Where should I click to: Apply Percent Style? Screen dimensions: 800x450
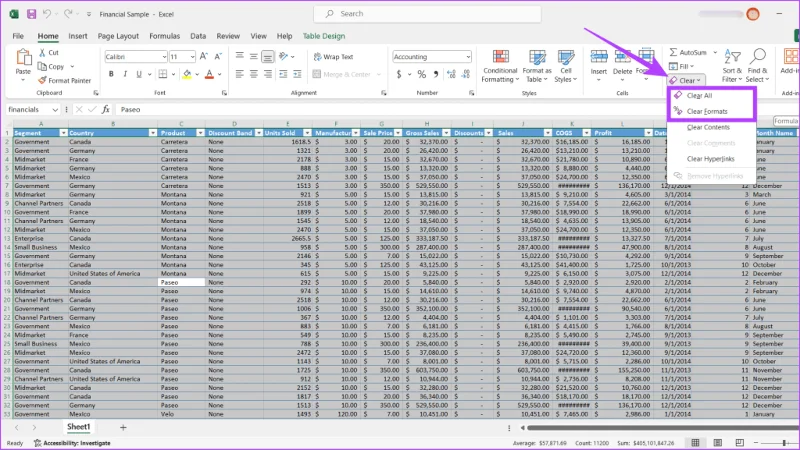(x=421, y=74)
